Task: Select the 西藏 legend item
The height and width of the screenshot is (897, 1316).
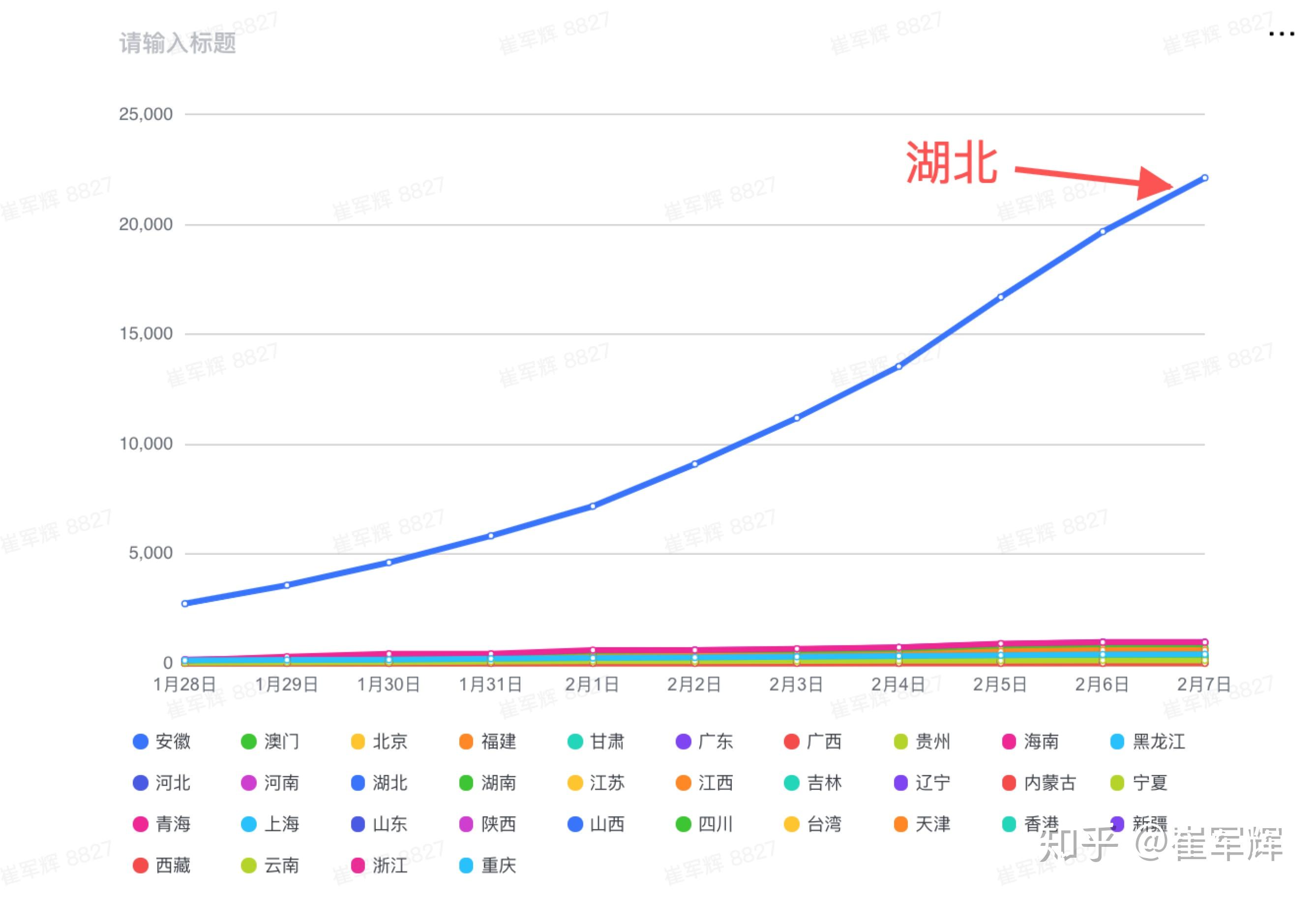Action: click(x=162, y=866)
